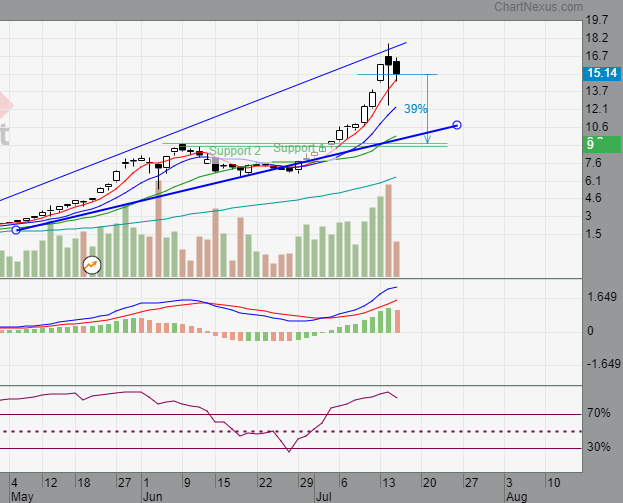Click the date 29 axis label

coord(306,483)
